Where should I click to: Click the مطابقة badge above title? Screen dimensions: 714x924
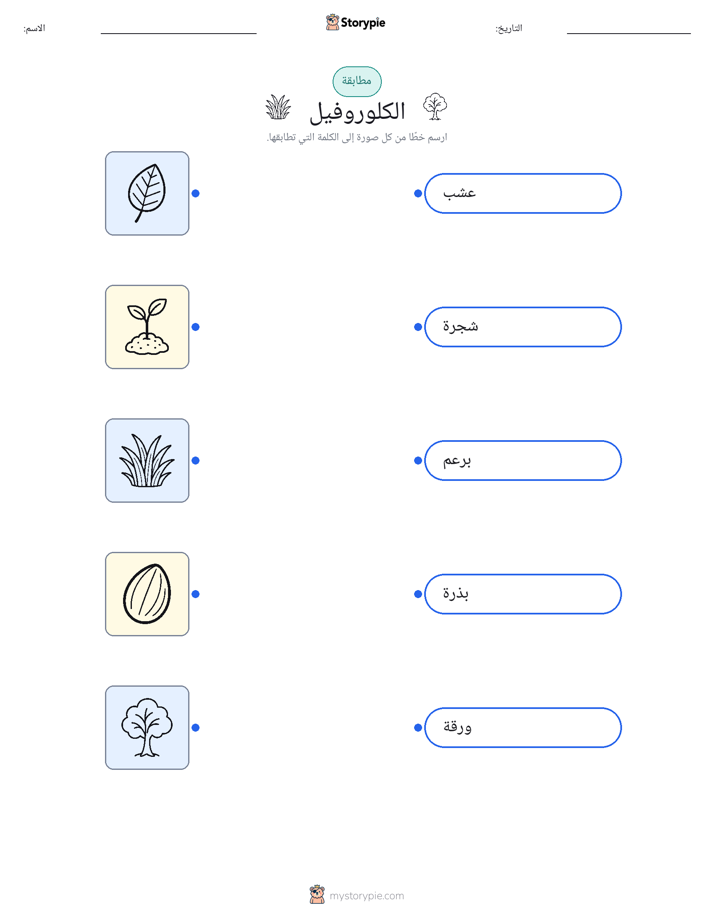357,81
